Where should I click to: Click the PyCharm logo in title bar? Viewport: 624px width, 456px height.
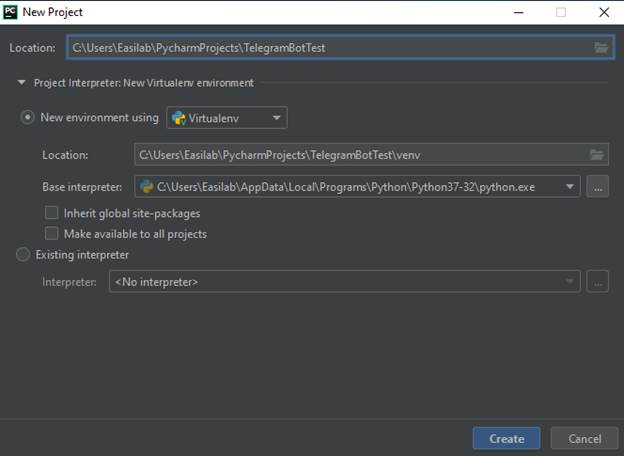10,12
